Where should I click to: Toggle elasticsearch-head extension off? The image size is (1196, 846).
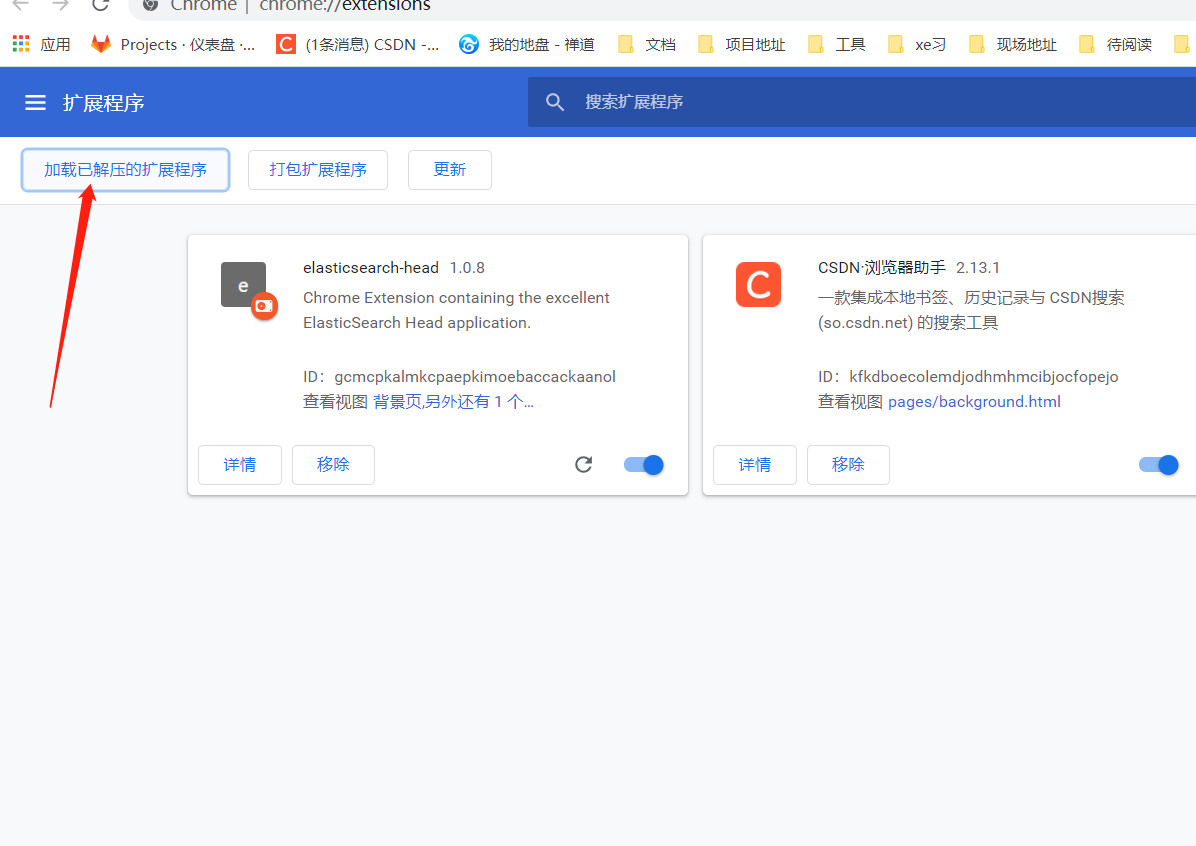(644, 465)
